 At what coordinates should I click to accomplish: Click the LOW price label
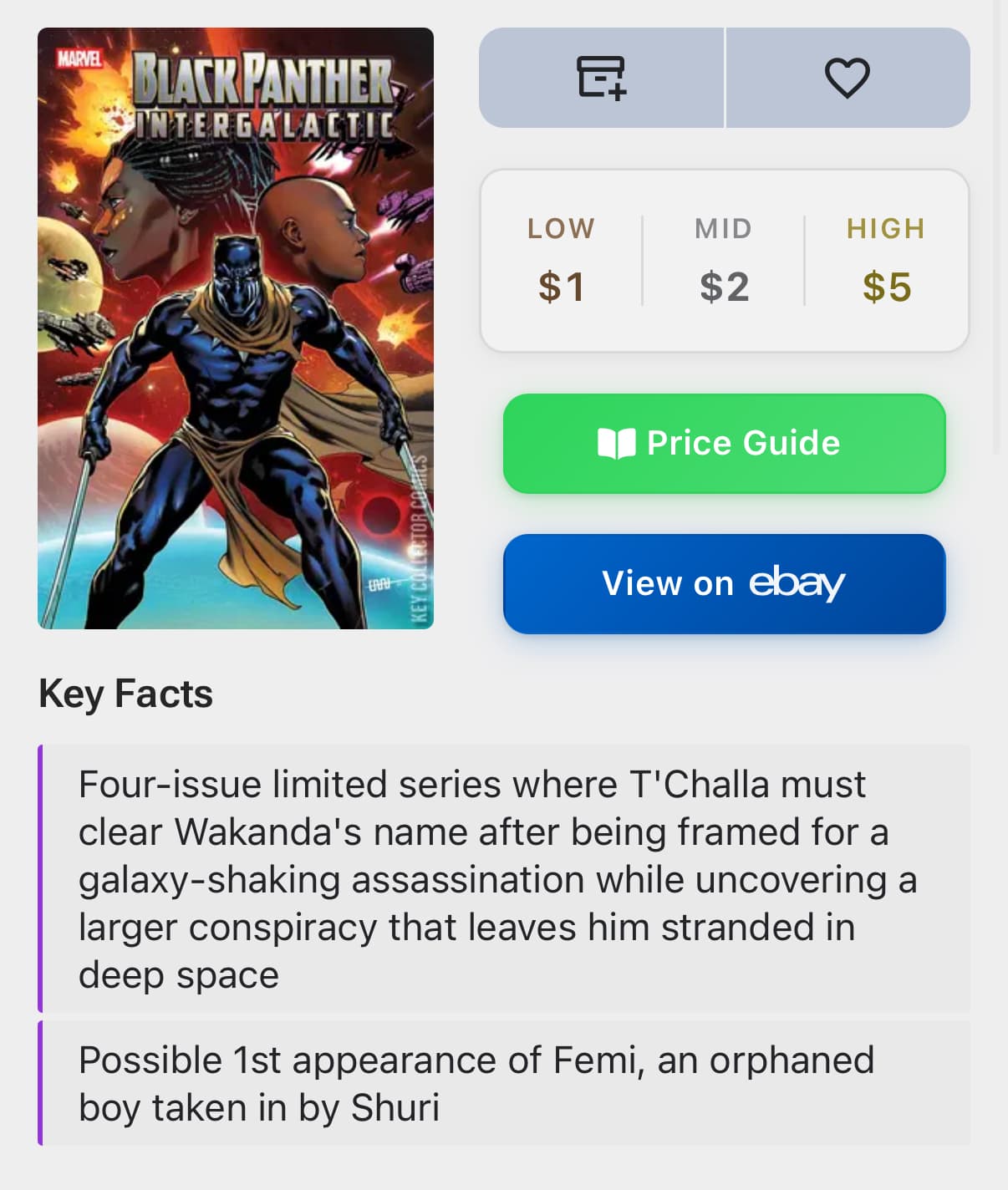click(x=562, y=228)
